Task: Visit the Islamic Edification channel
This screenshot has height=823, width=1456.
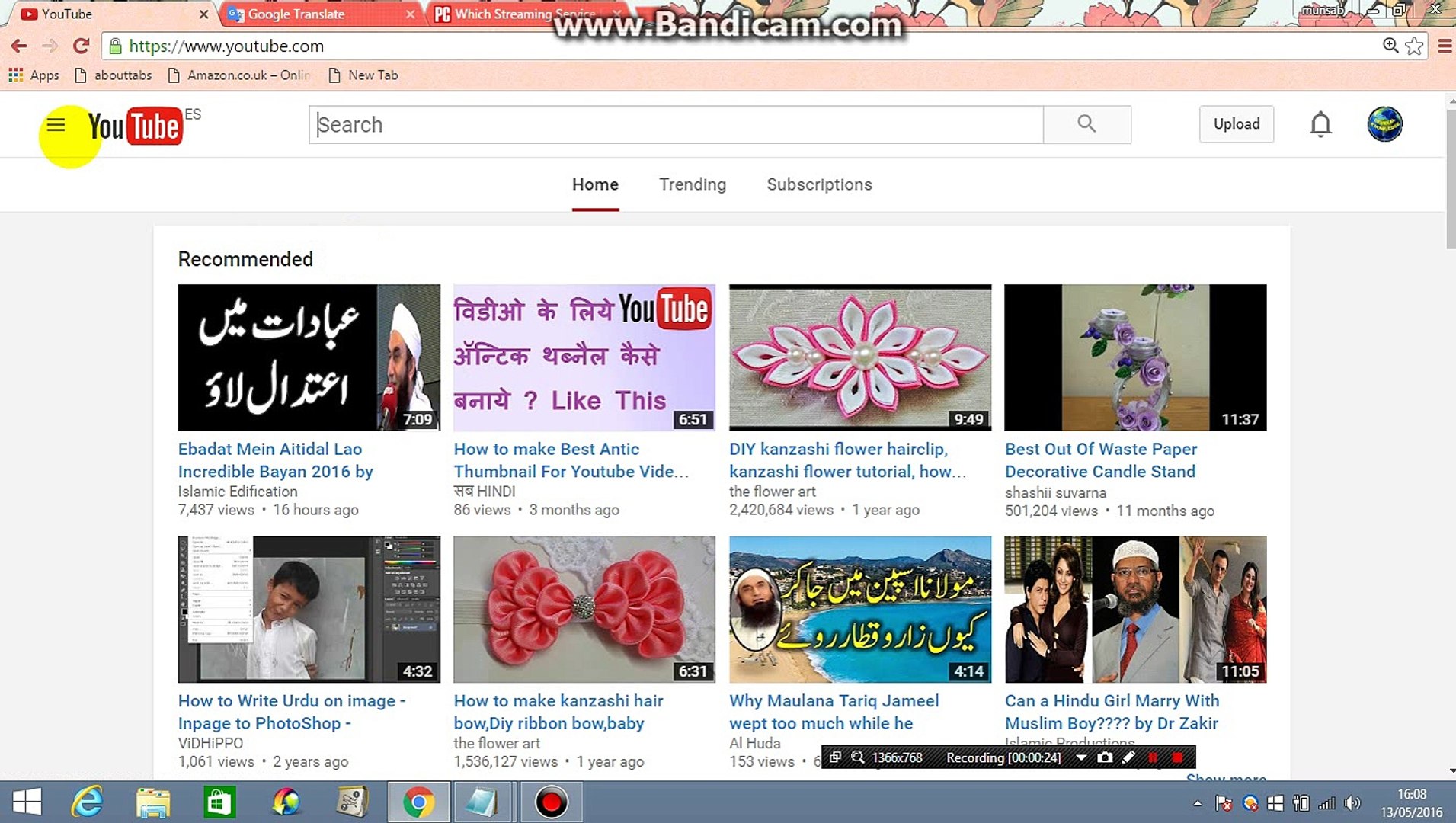Action: coord(238,492)
